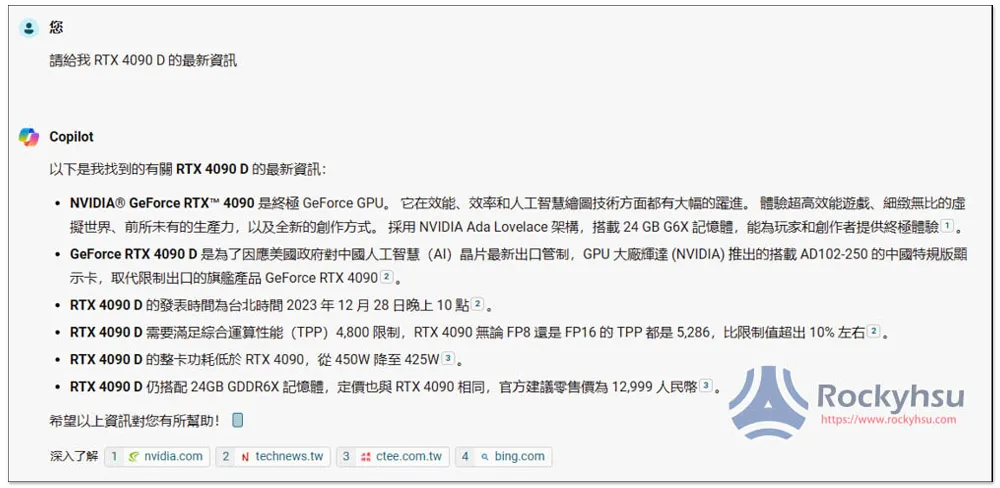Click the bold NVIDIA® GeForce RTX™ 4090 text
Image resolution: width=1000 pixels, height=488 pixels.
(162, 203)
